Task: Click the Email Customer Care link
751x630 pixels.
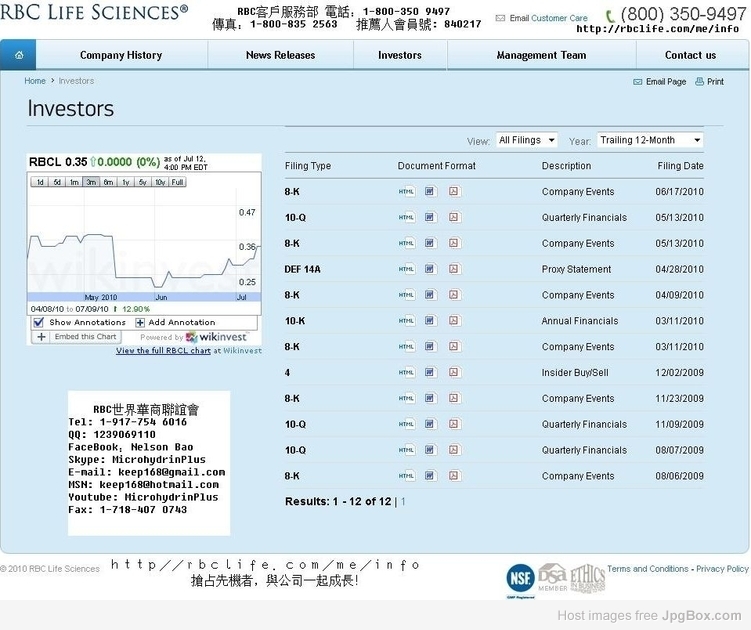Action: 548,18
